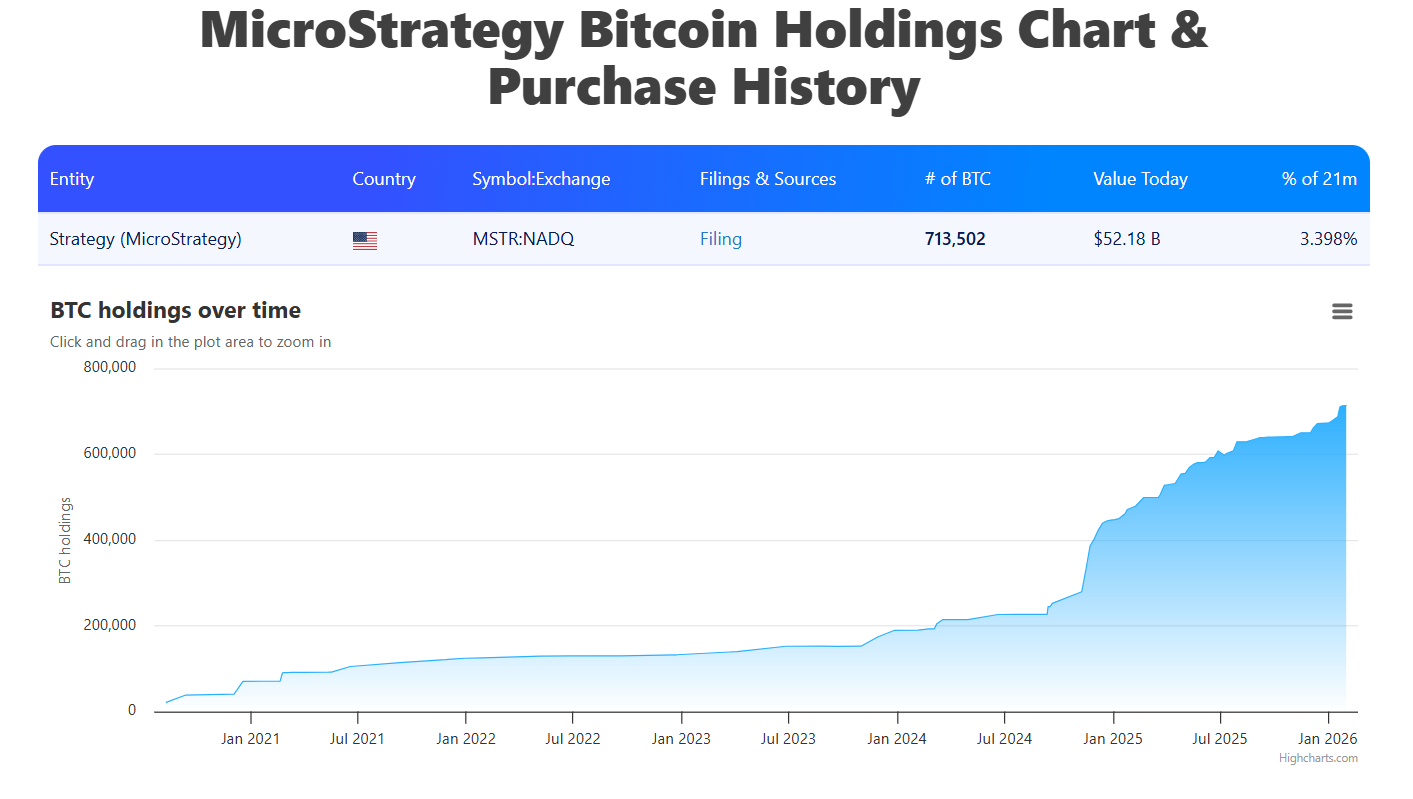Click the Jan 2021 x-axis label
1413x799 pixels.
click(x=250, y=739)
